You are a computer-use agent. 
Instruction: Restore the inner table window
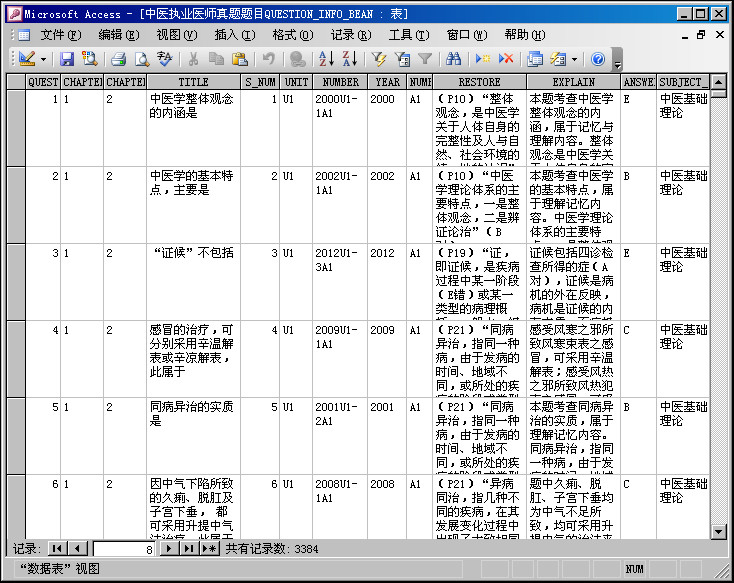[701, 35]
